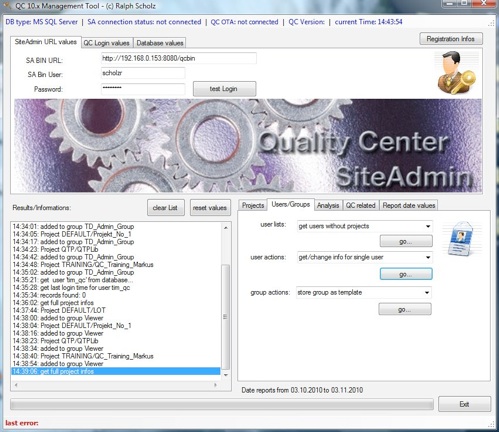The image size is (499, 432).
Task: Click the ID badge icon
Action: point(461,239)
